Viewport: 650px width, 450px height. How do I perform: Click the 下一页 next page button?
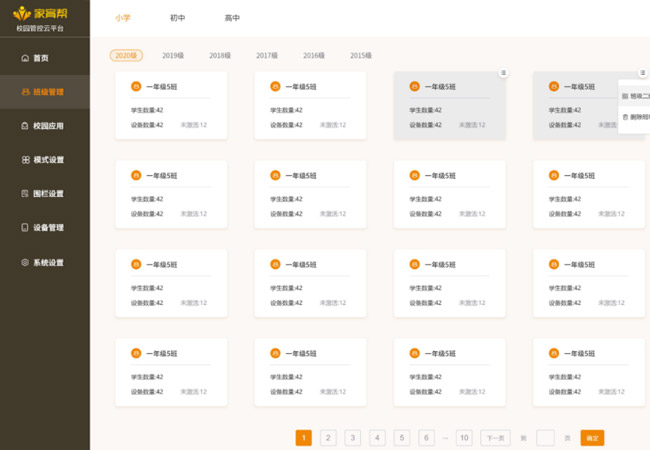pos(495,438)
